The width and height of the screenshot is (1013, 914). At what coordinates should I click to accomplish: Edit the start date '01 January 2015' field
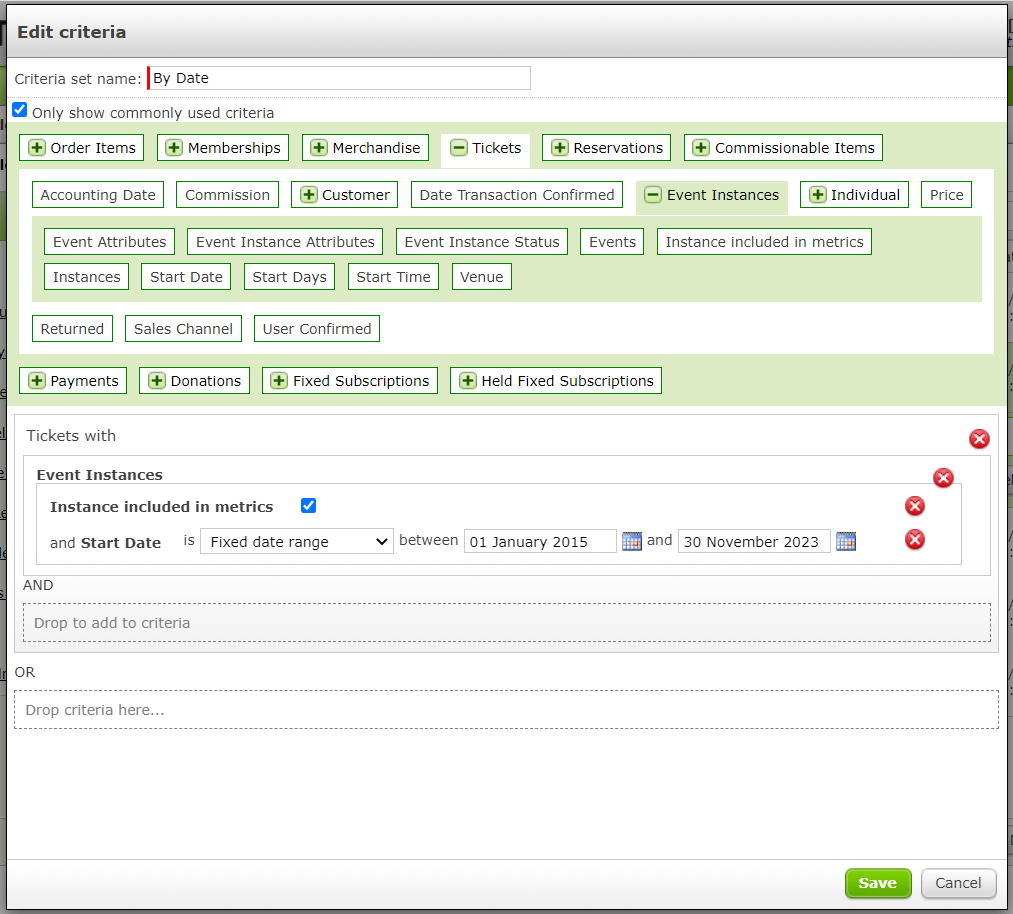(540, 541)
